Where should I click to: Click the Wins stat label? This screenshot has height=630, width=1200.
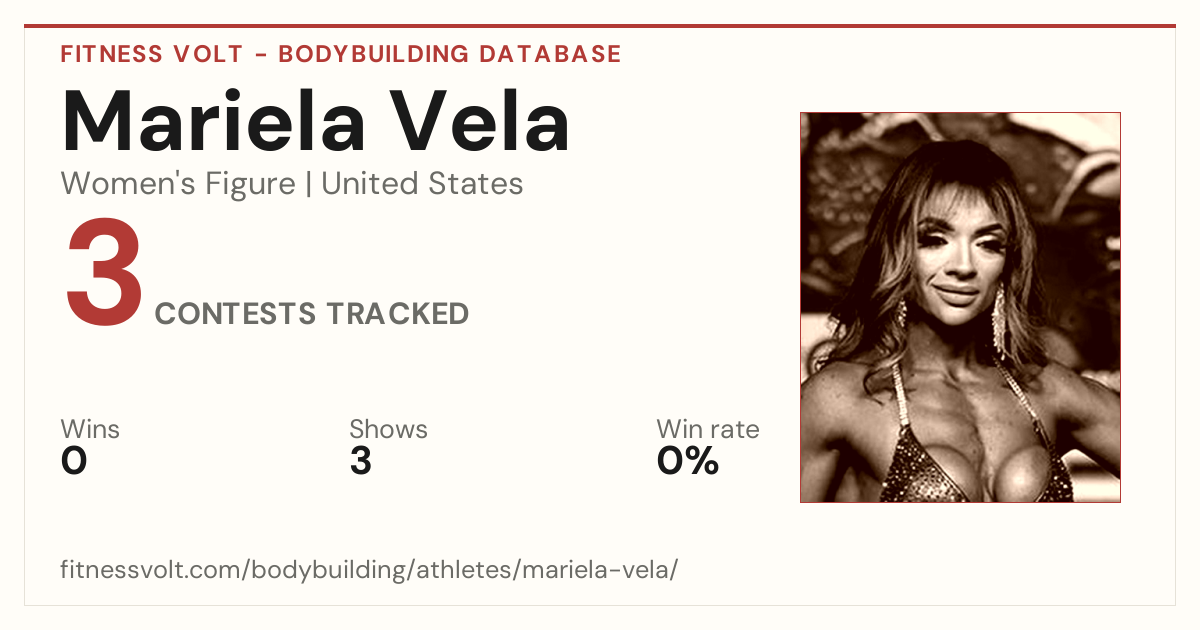[x=90, y=429]
